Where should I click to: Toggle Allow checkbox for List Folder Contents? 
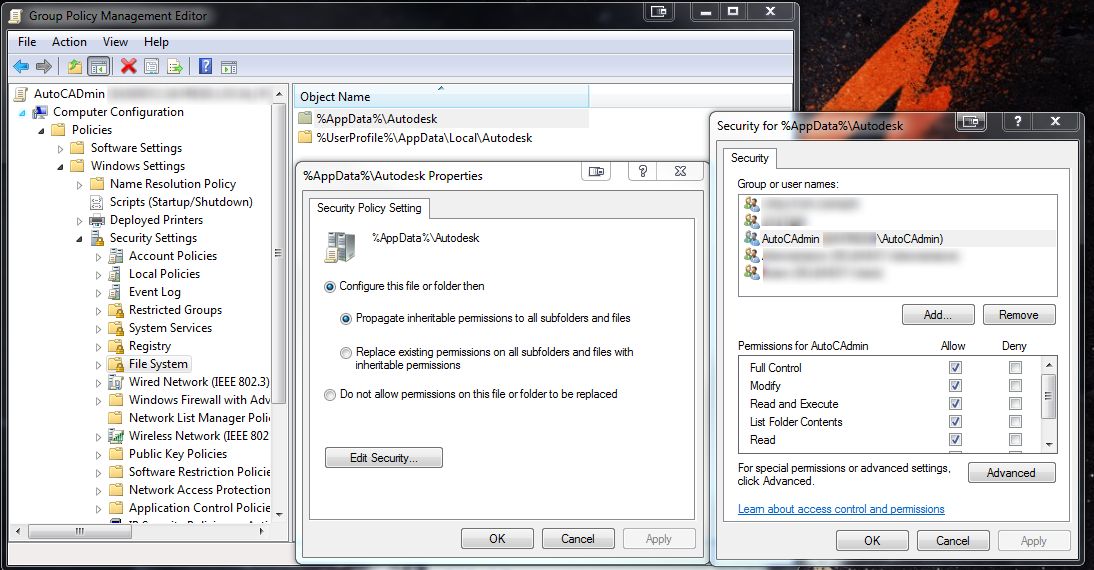[955, 422]
